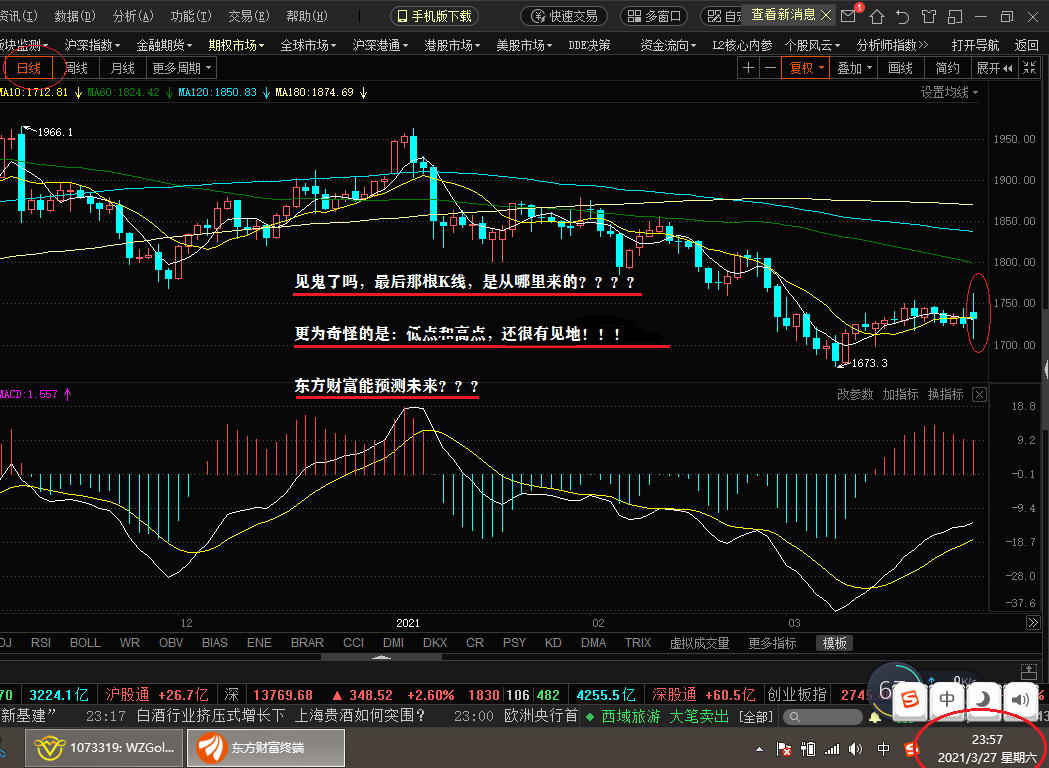1049x768 pixels.
Task: Toggle the 画线 drawing tools button
Action: (x=900, y=68)
